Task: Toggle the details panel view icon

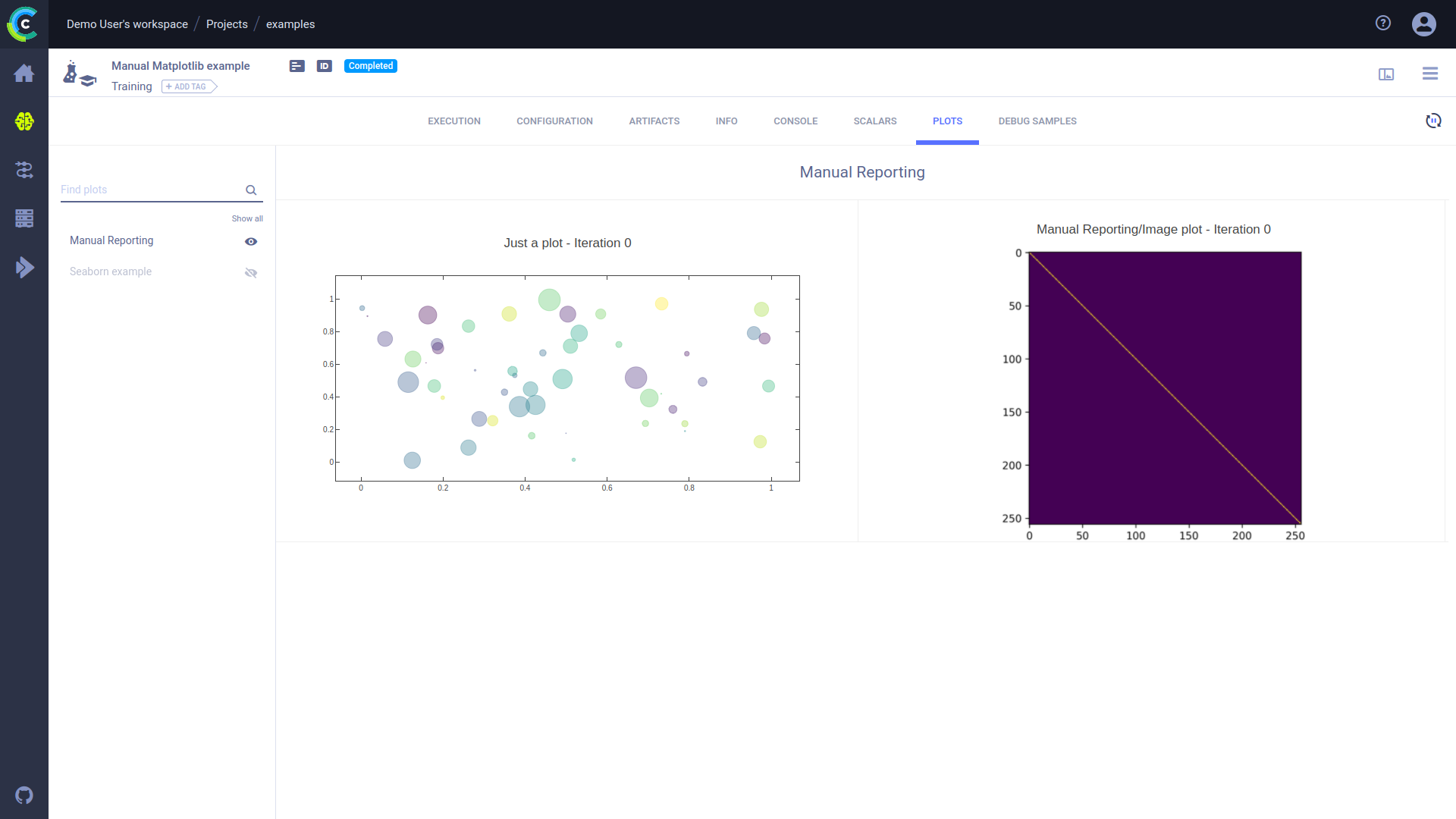Action: (1385, 74)
